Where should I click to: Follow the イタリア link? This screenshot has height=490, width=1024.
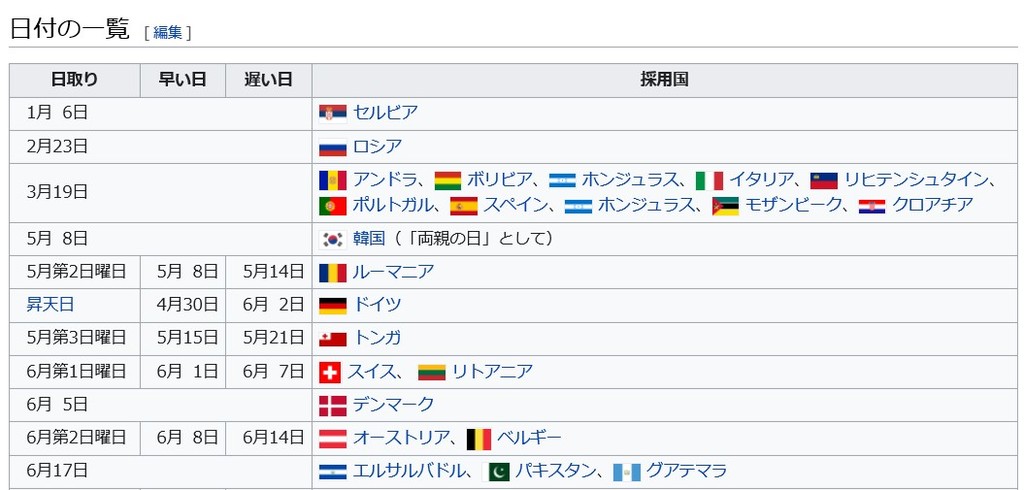pyautogui.click(x=761, y=179)
